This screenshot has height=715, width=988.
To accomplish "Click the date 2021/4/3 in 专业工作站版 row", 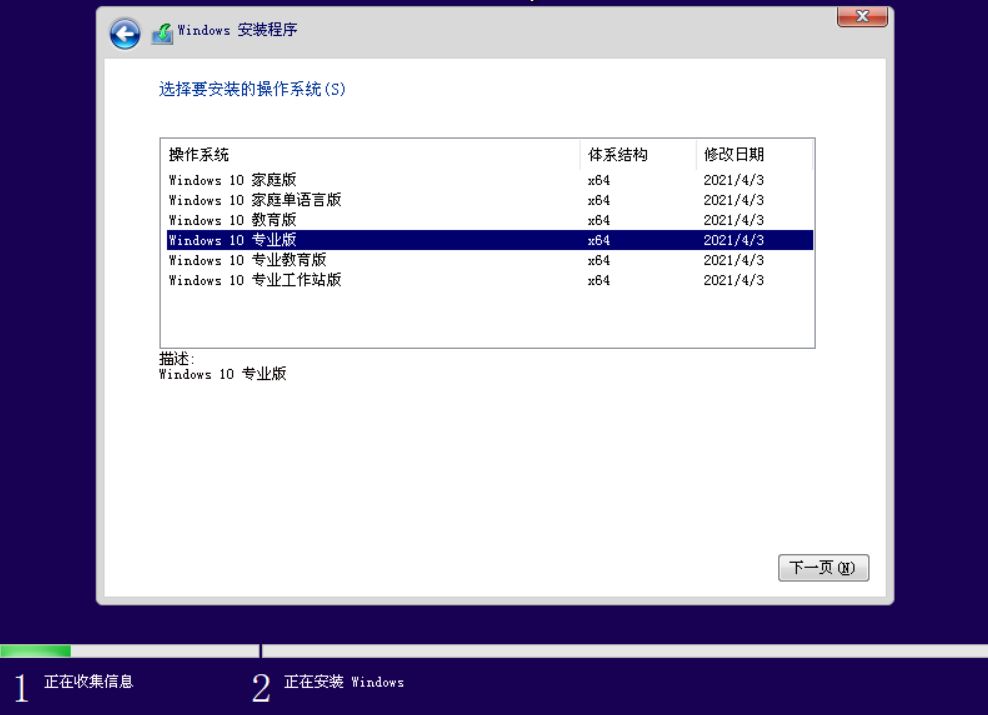I will [x=733, y=280].
